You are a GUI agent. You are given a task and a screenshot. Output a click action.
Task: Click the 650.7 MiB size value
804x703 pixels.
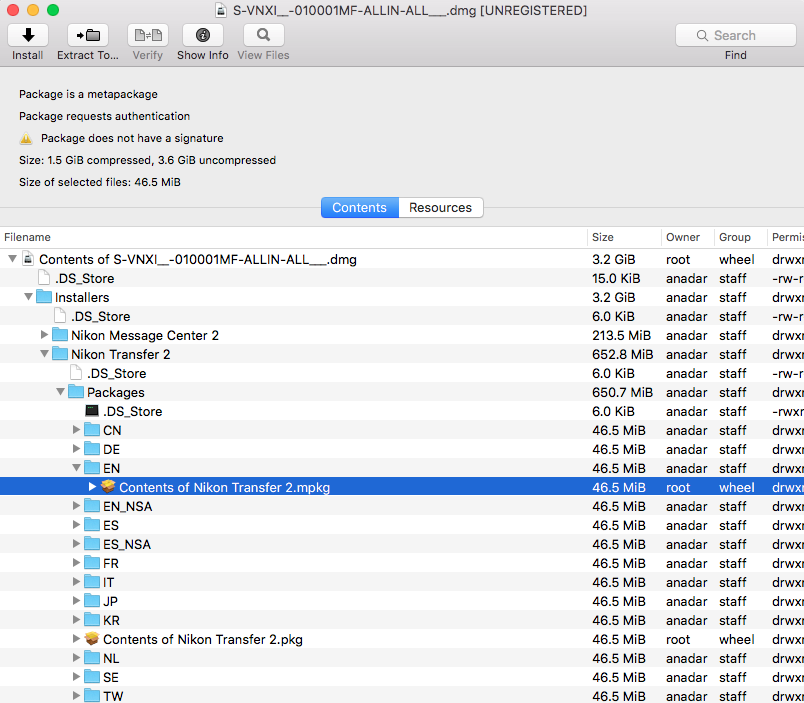coord(622,392)
